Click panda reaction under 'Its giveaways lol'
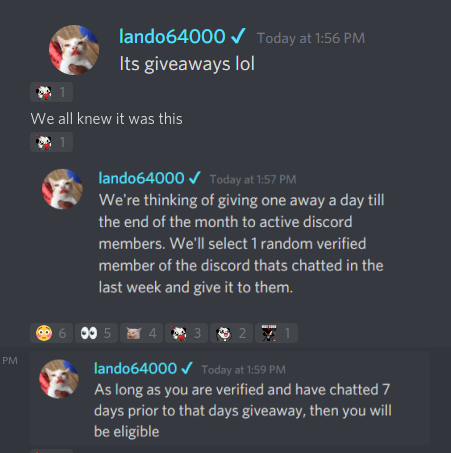451x453 pixels. point(51,92)
